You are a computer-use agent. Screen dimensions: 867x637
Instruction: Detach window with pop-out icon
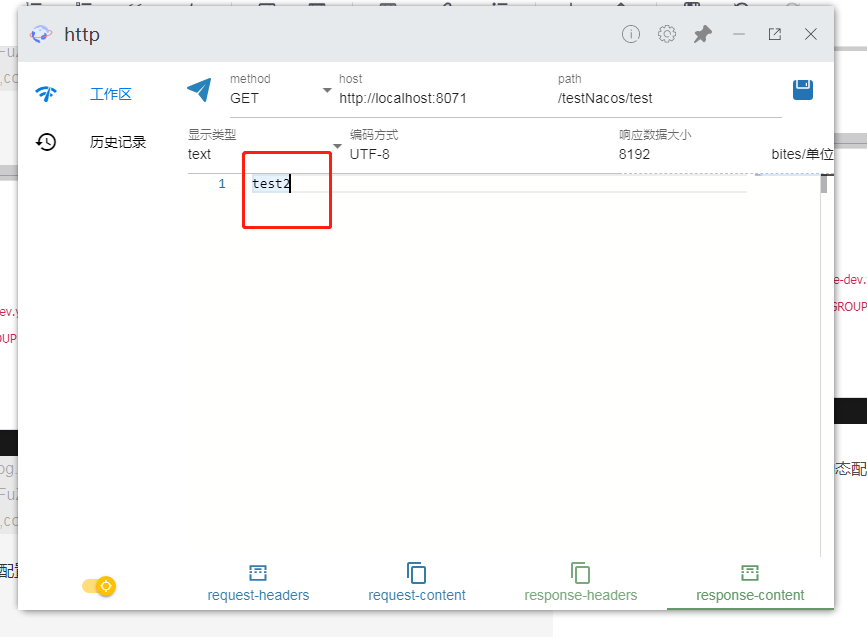point(775,34)
